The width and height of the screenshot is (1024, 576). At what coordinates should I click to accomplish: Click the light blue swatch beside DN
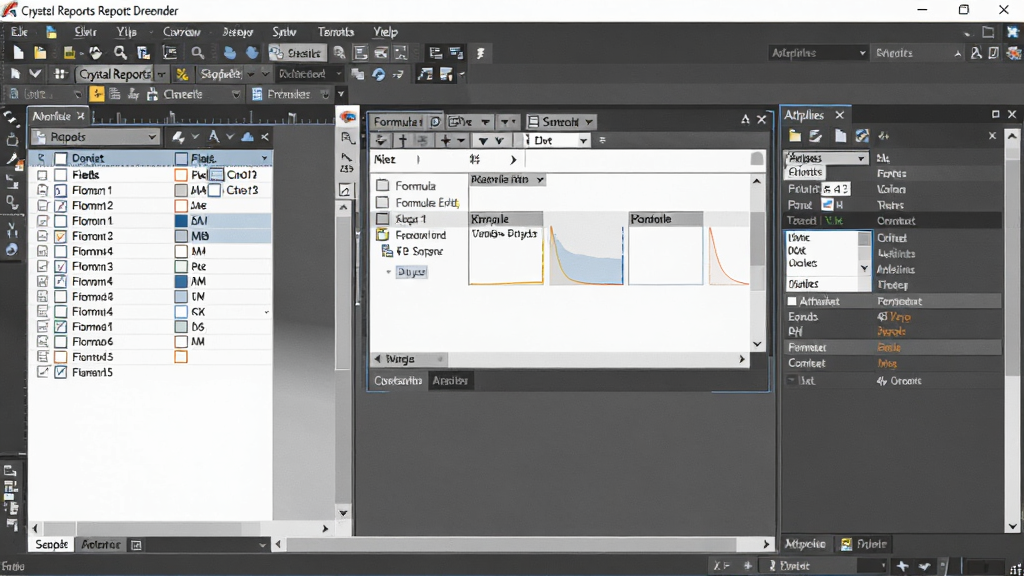click(181, 296)
